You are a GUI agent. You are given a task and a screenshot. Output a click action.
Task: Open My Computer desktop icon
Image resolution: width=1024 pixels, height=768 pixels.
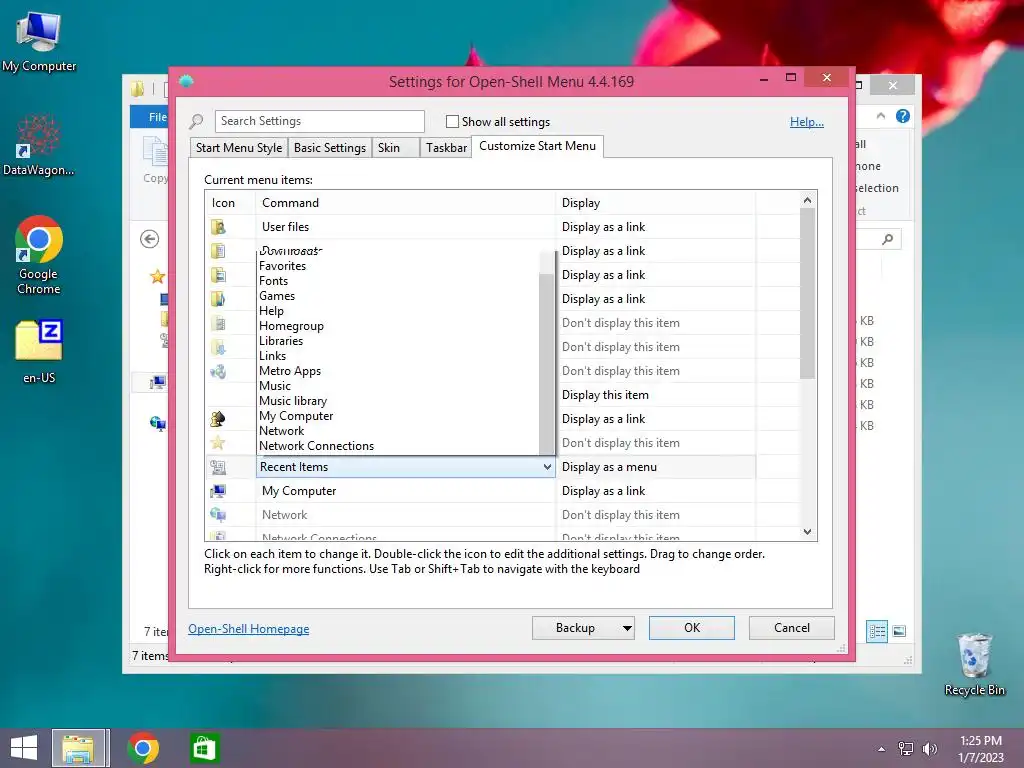click(39, 40)
